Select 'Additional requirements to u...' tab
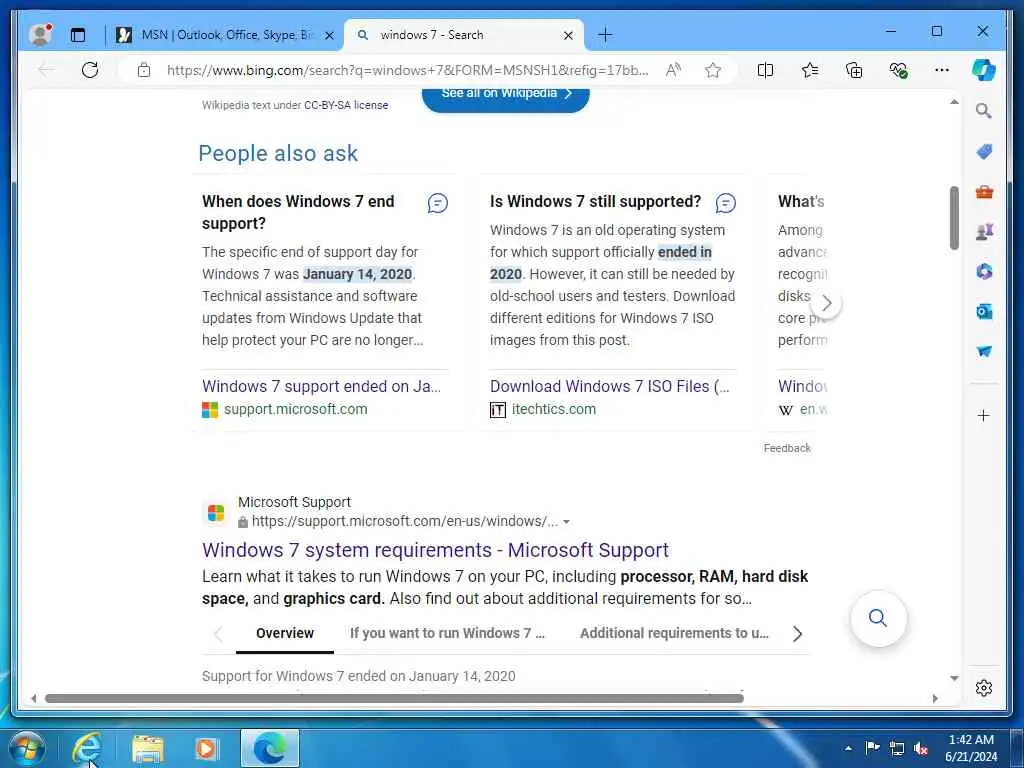The width and height of the screenshot is (1024, 768). 674,633
